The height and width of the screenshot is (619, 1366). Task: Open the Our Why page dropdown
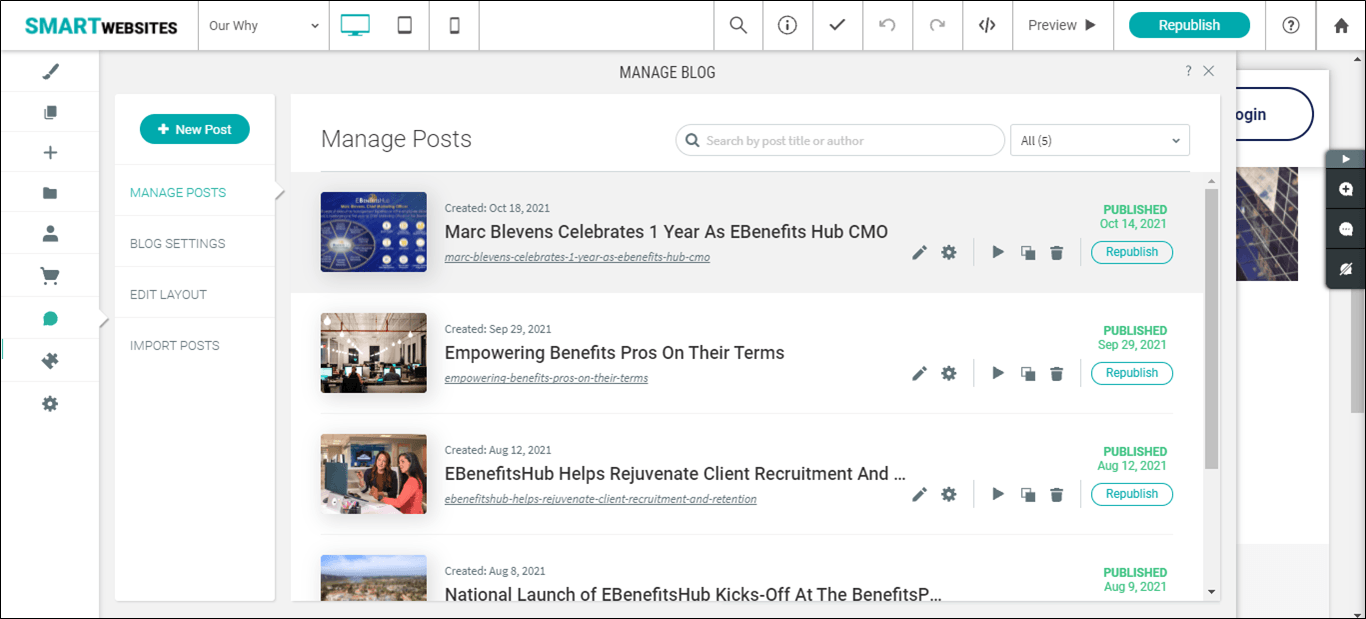(x=264, y=25)
